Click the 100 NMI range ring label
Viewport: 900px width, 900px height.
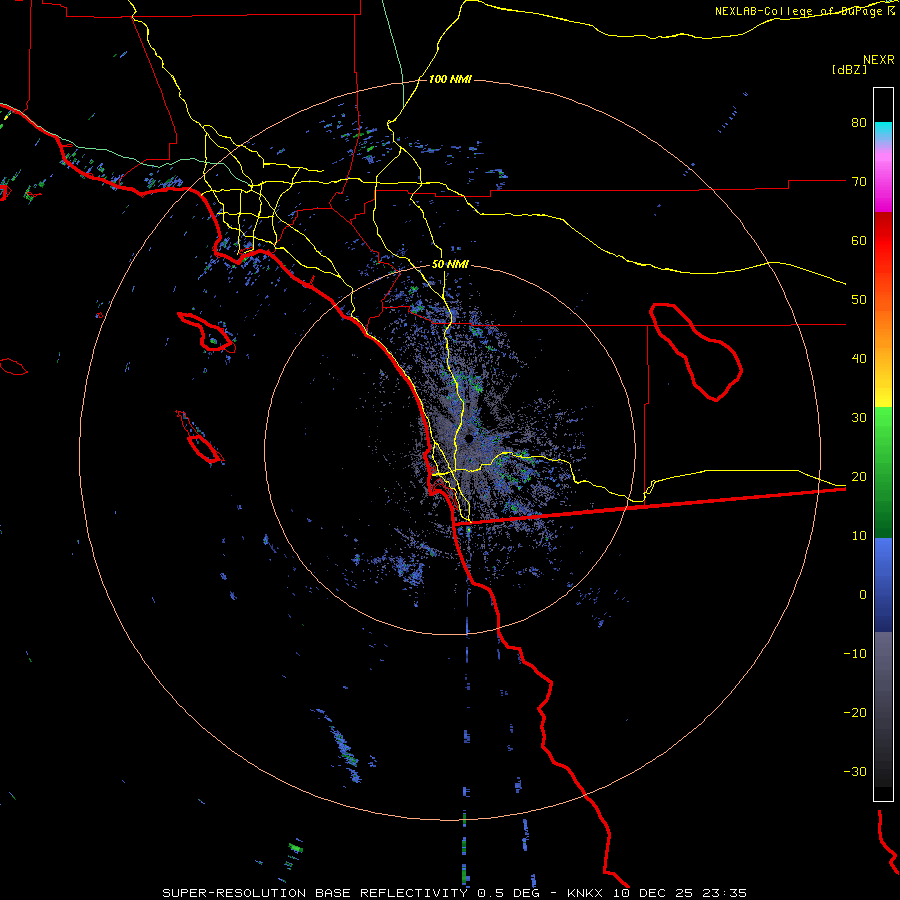(450, 79)
